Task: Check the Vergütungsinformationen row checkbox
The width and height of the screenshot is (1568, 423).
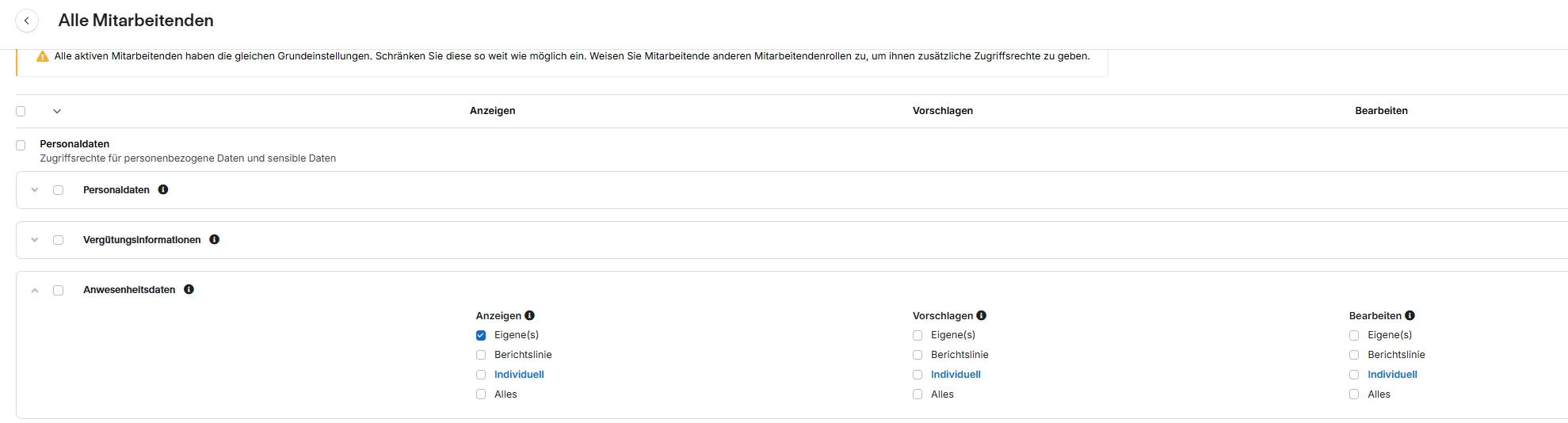Action: [x=58, y=240]
